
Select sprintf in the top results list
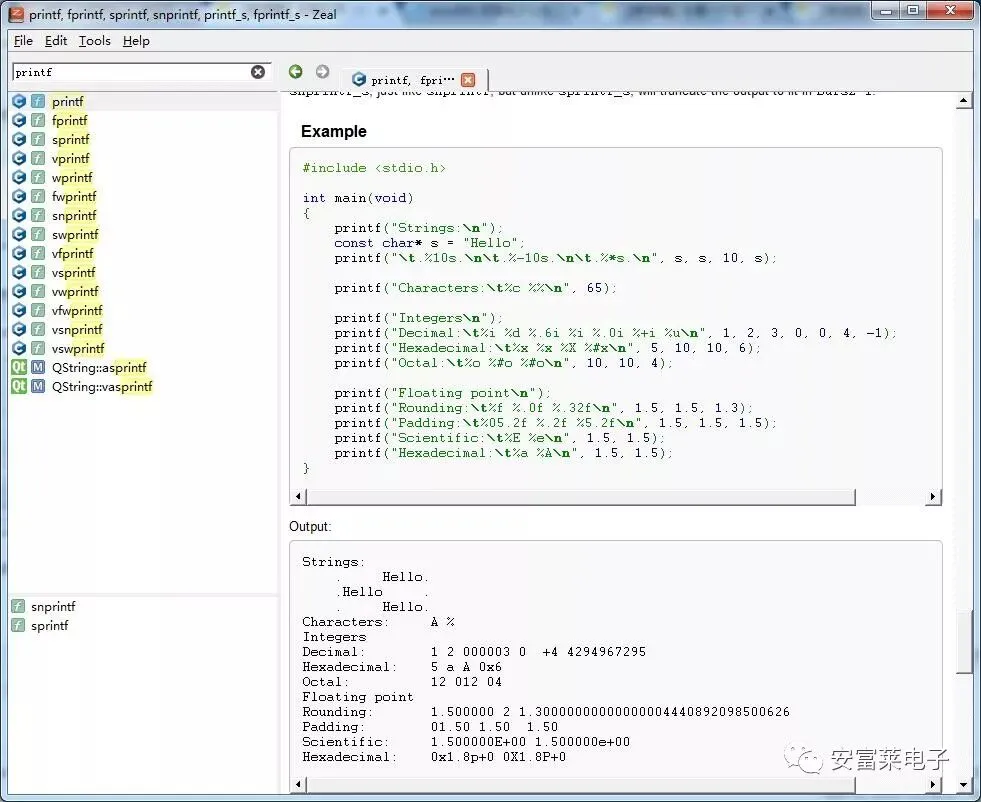71,140
